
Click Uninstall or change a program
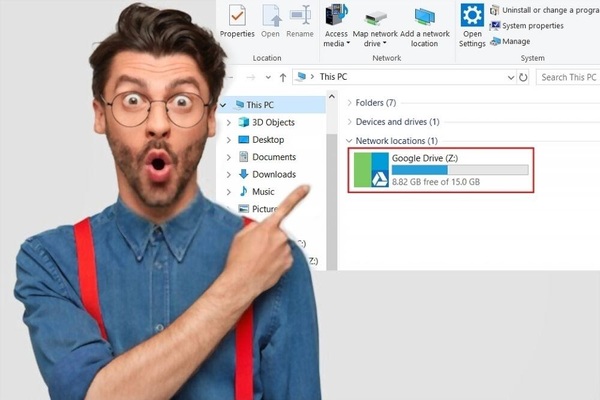click(545, 10)
